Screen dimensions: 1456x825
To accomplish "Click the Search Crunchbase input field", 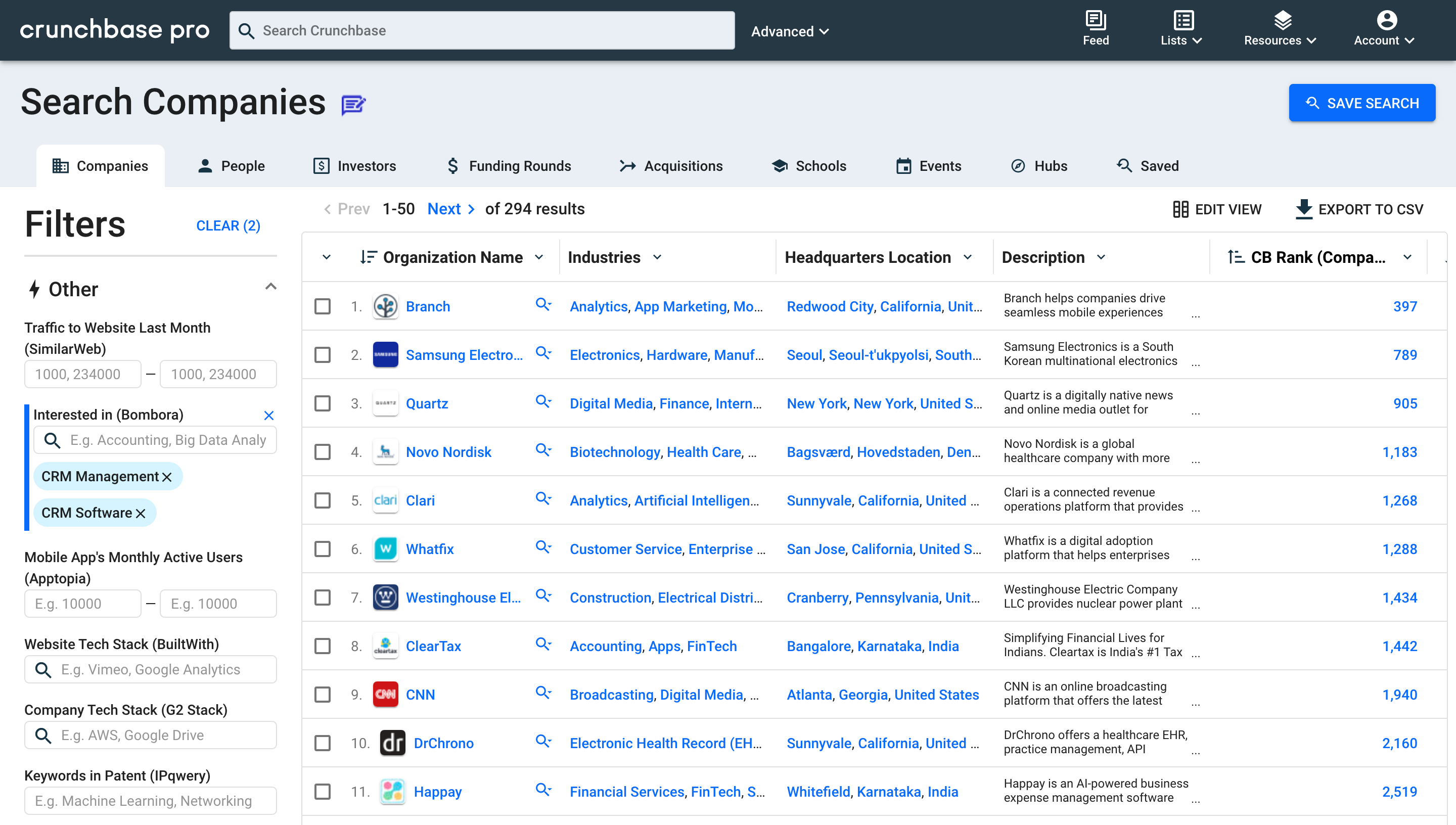I will [482, 31].
